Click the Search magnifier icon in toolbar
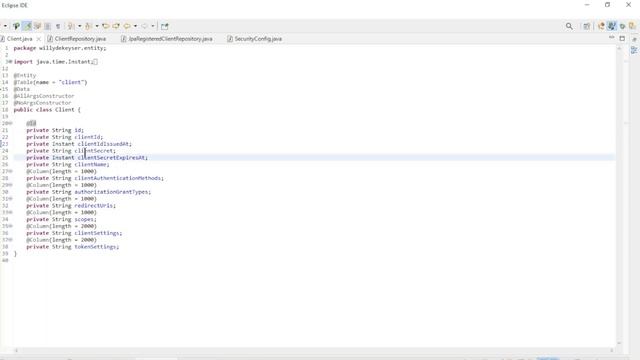 click(x=569, y=26)
